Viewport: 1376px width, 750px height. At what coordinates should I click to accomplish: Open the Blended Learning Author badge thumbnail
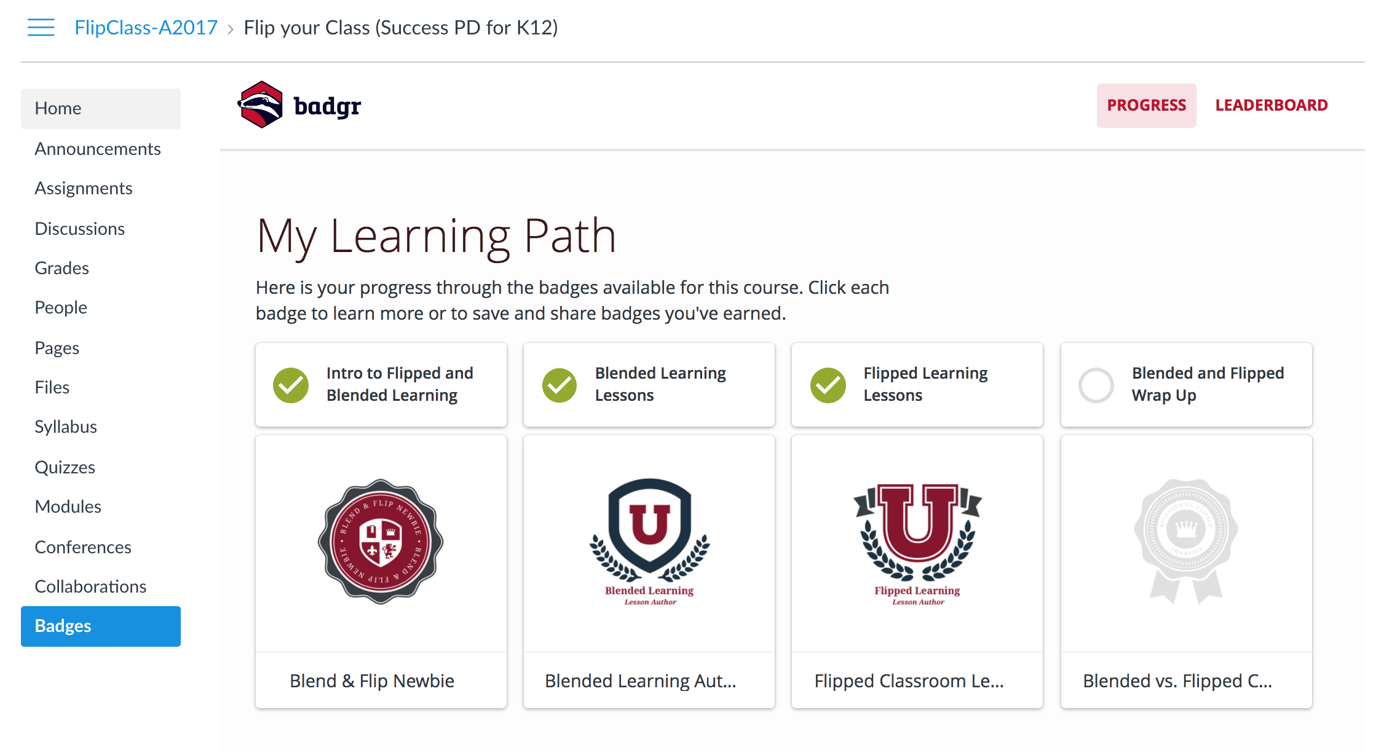(648, 542)
